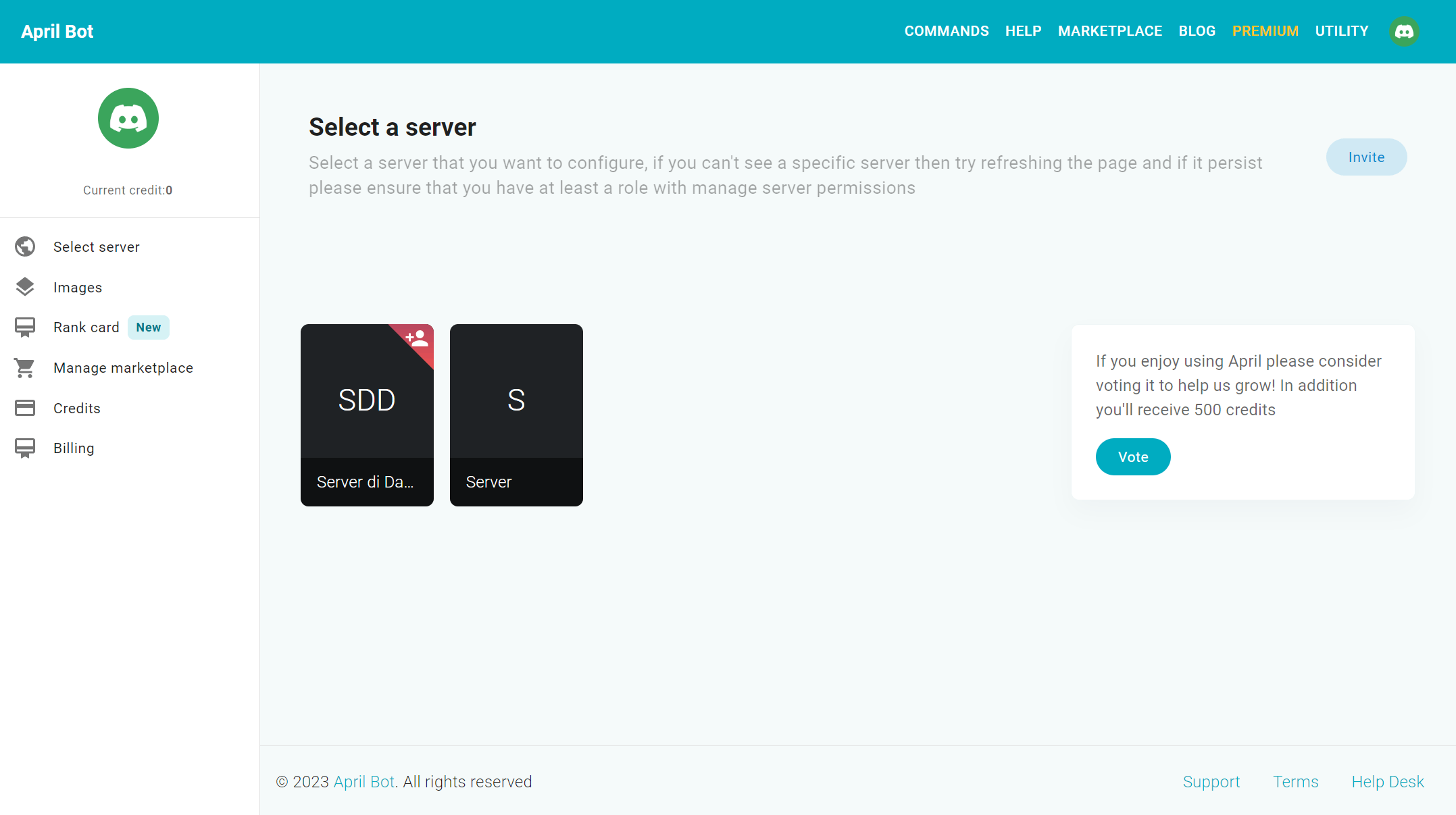Viewport: 1456px width, 815px height.
Task: Go to the MARKETPLACE navigation item
Action: pos(1109,31)
